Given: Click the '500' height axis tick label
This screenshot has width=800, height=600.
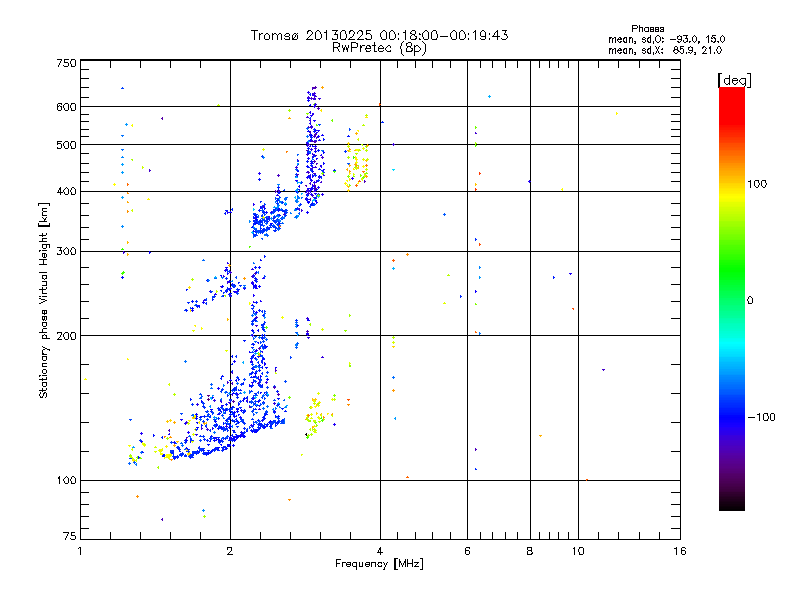Looking at the screenshot, I should (67, 145).
